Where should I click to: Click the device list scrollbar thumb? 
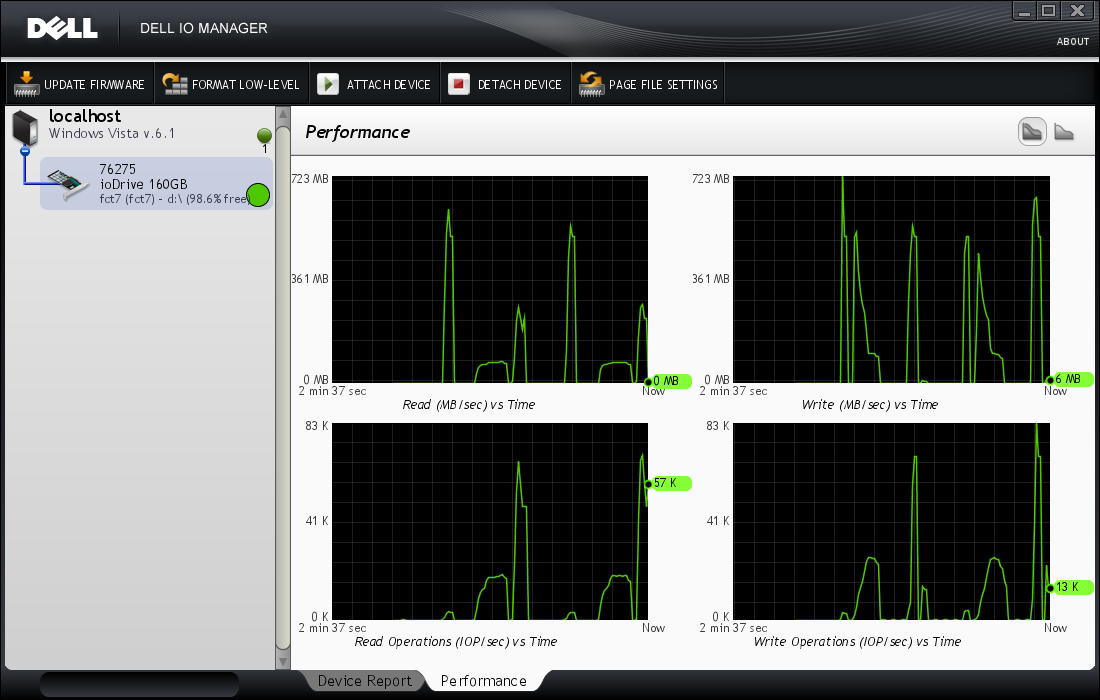click(283, 388)
